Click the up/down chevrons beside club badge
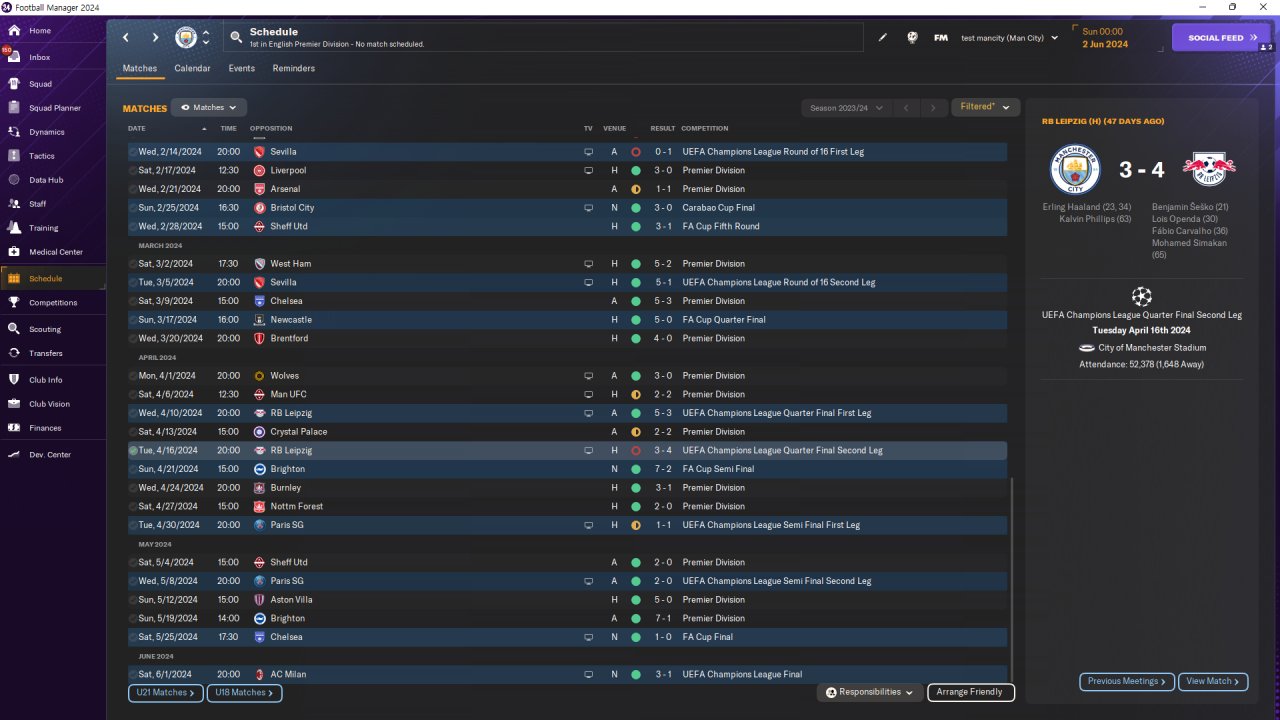1280x720 pixels. 206,38
